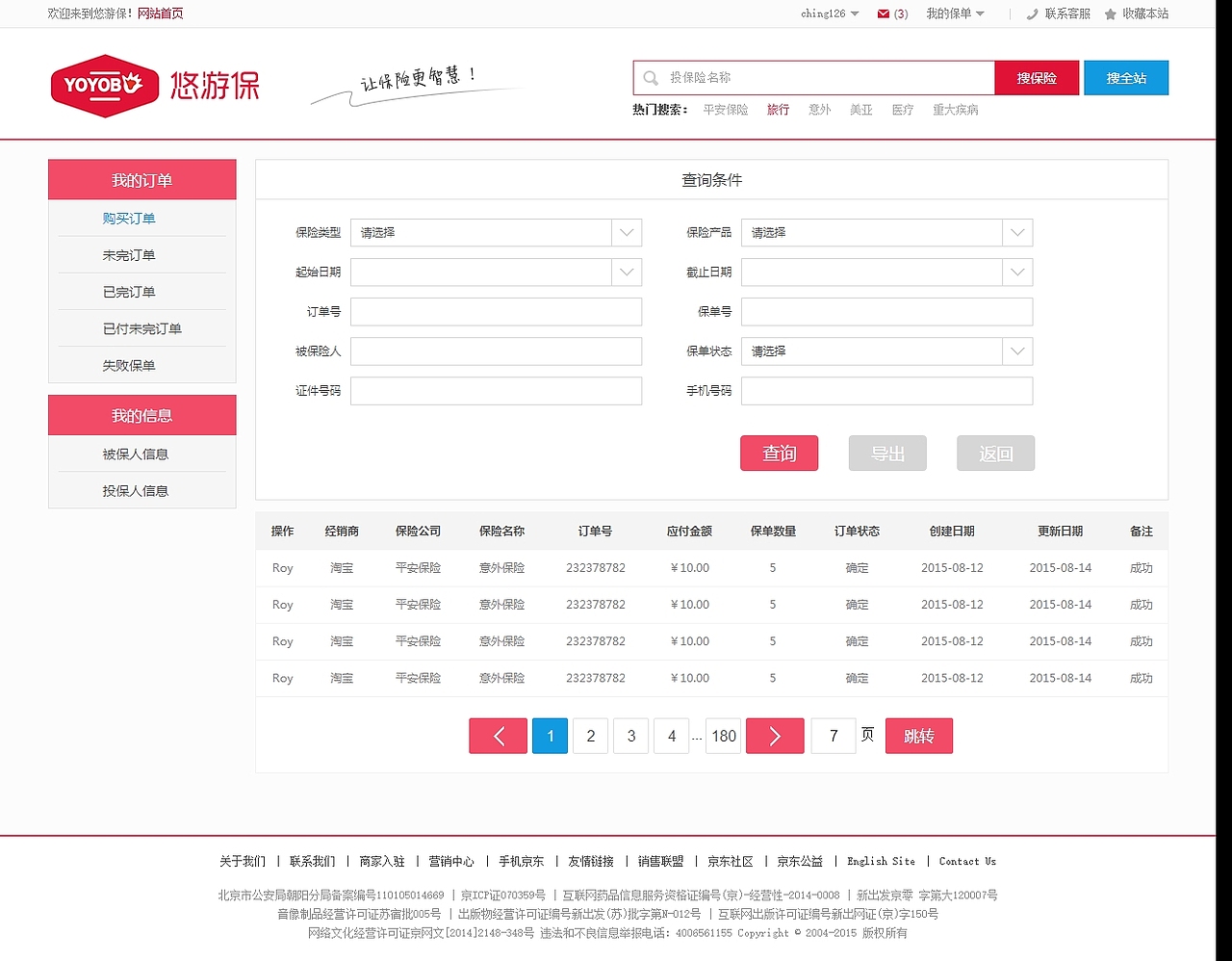Click the 收藏本站 link
This screenshot has height=961, width=1232.
1145,13
